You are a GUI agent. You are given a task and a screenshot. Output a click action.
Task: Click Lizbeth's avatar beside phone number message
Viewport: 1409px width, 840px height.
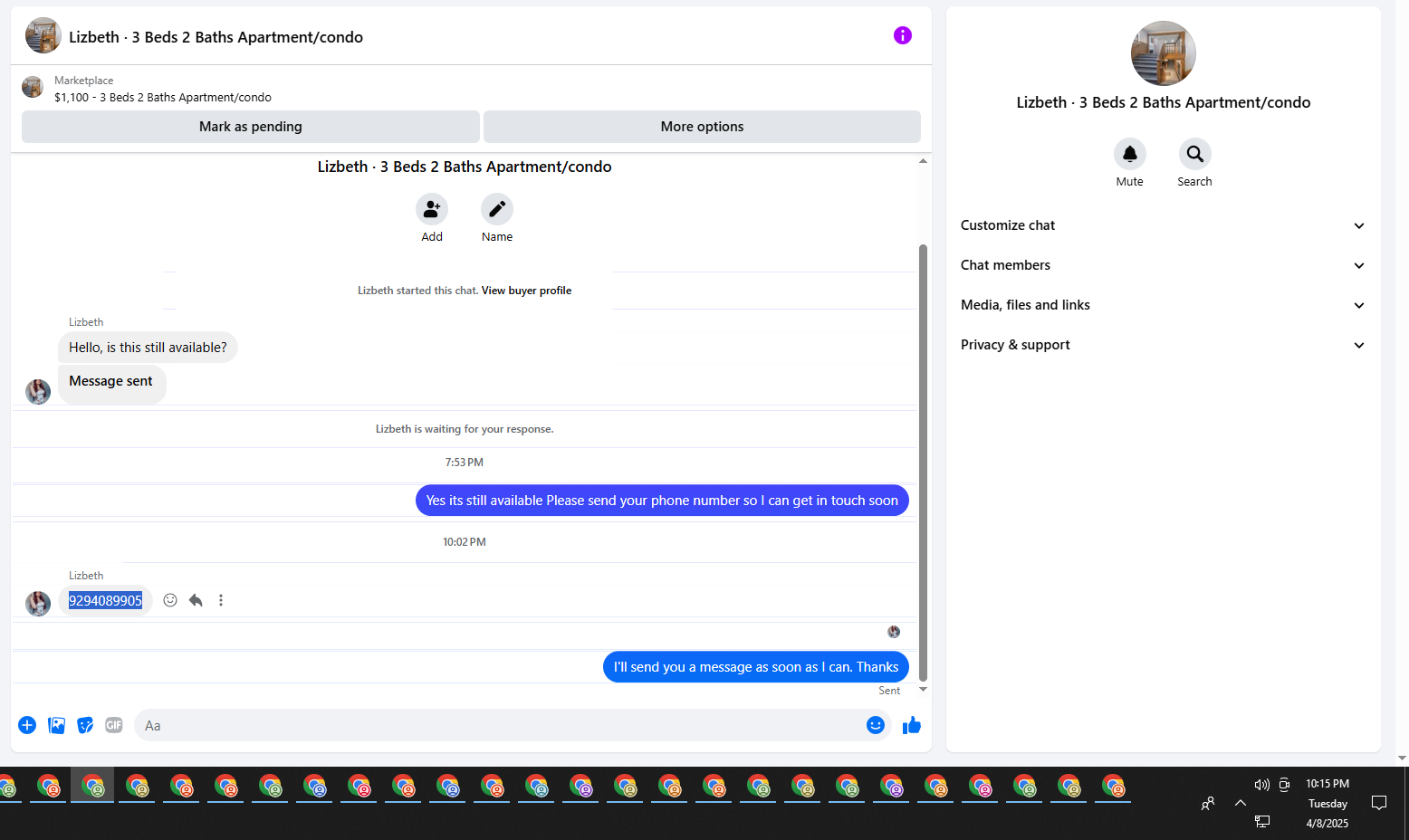click(38, 604)
